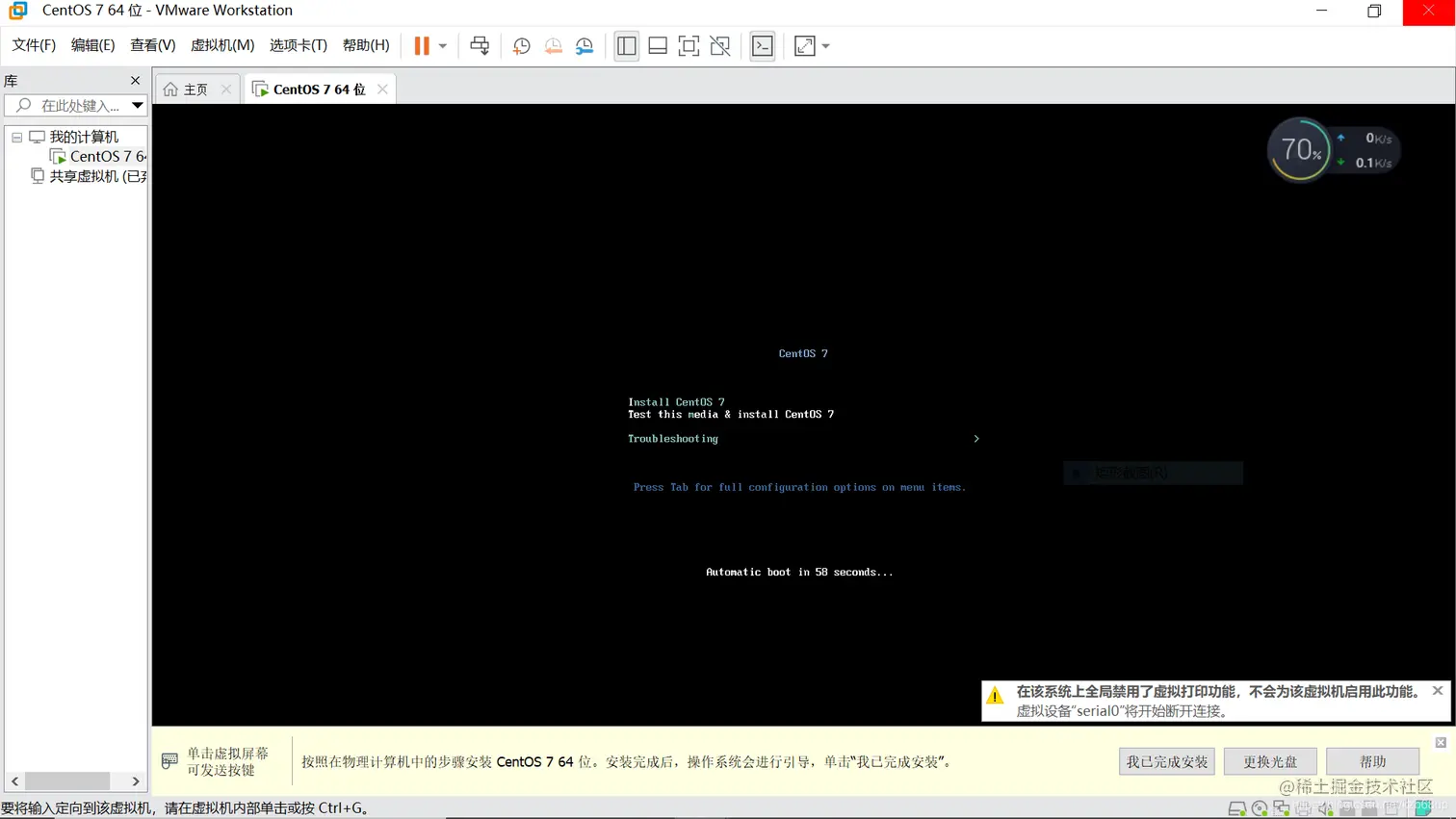1456x819 pixels.
Task: Open the 帮助(H) menu
Action: click(366, 45)
